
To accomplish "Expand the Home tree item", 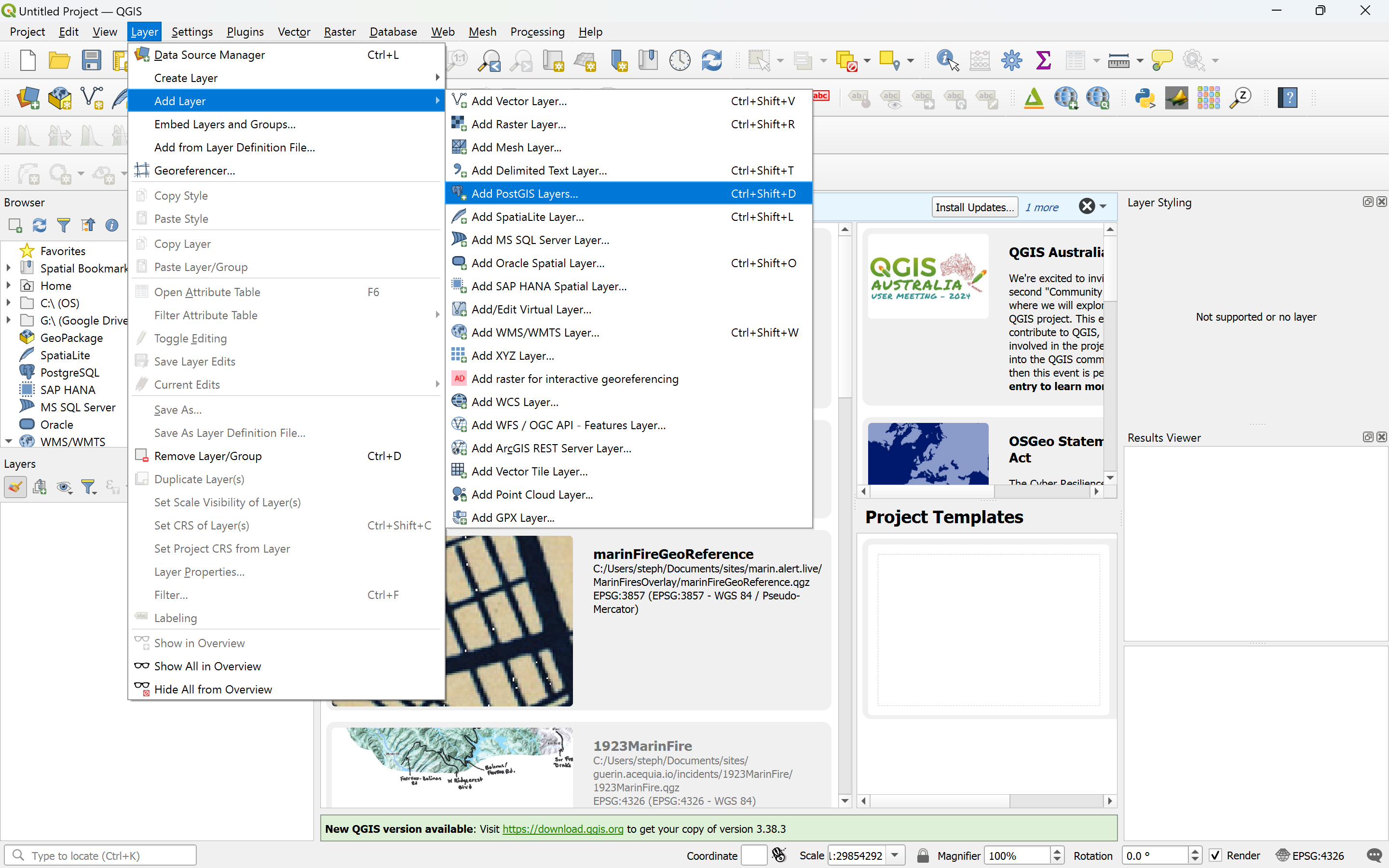I will click(9, 285).
